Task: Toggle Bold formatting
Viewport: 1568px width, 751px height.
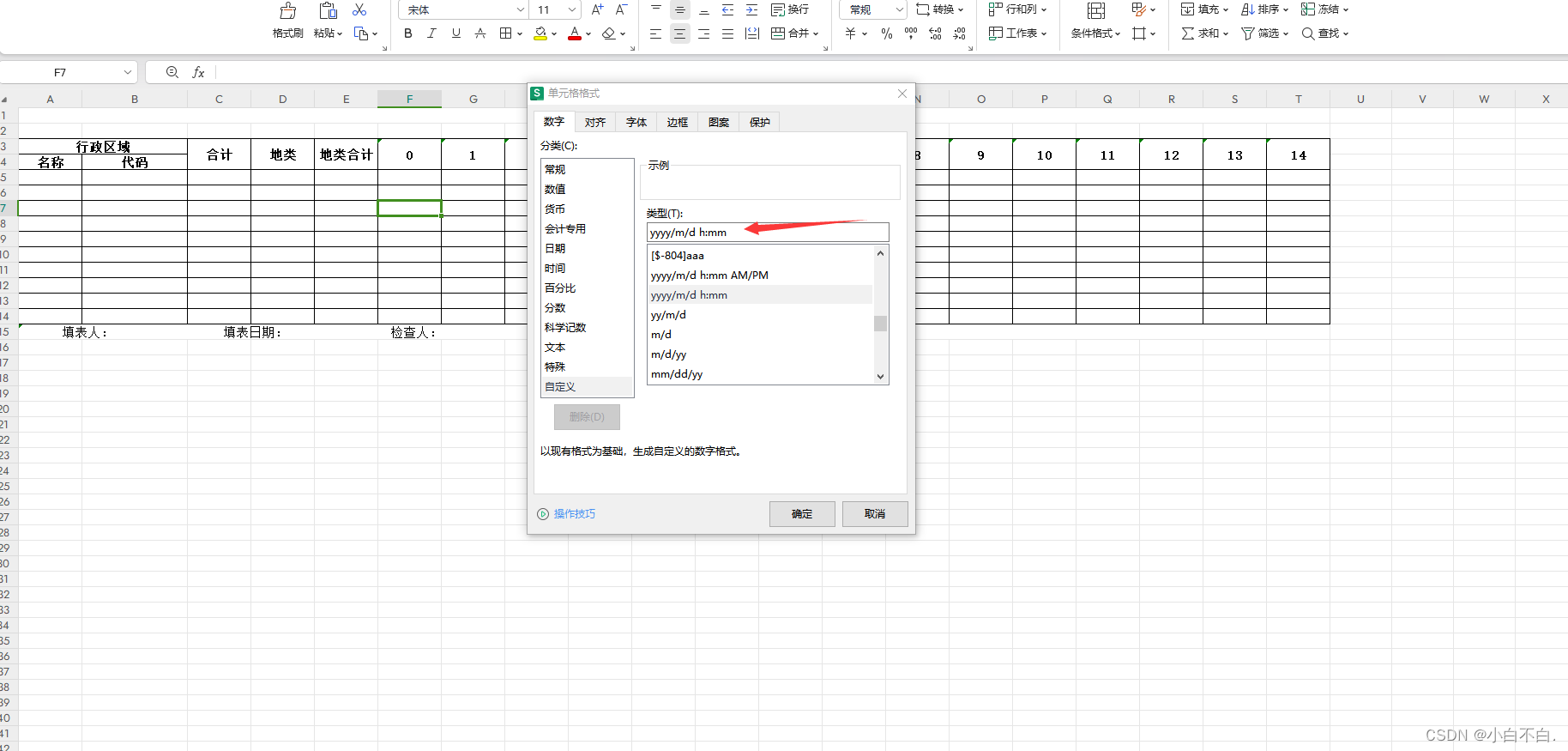Action: coord(408,33)
